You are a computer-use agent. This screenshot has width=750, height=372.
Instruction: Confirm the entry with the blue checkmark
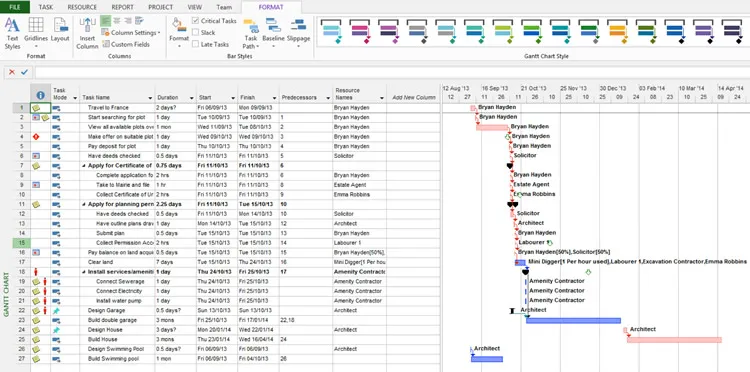24,72
